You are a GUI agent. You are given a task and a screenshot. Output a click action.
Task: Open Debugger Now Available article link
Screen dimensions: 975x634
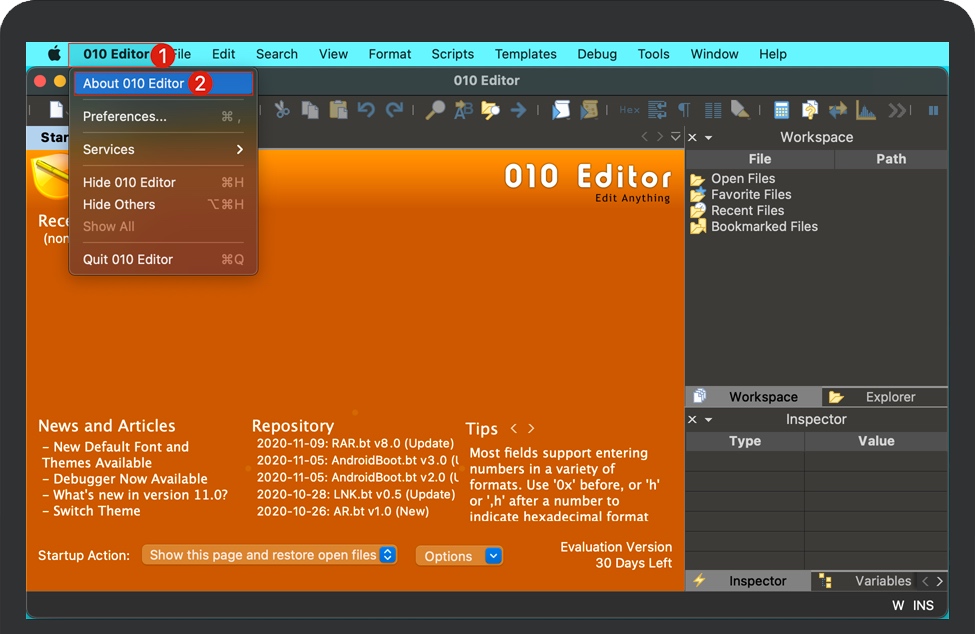click(130, 479)
